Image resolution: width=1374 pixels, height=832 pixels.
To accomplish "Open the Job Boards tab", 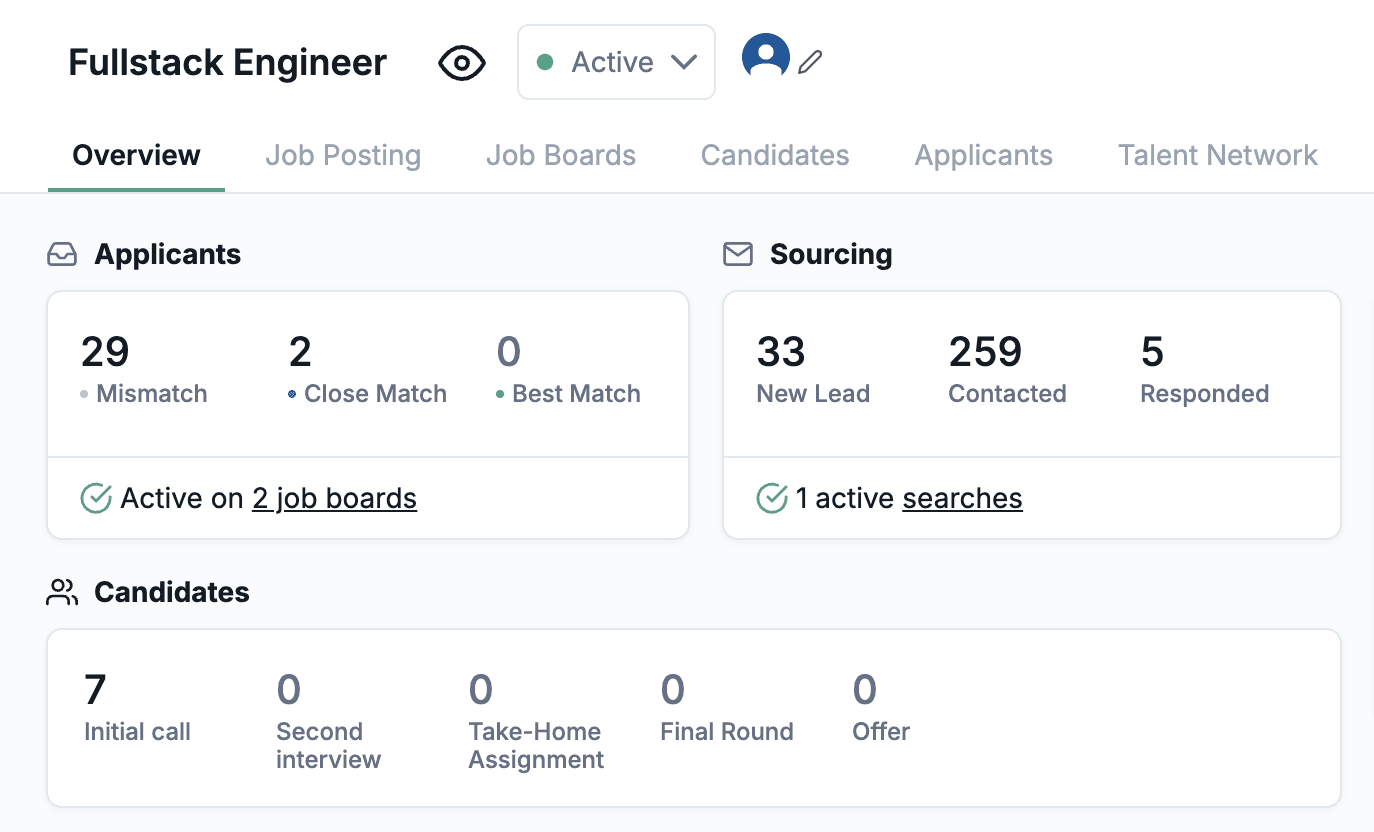I will point(561,156).
